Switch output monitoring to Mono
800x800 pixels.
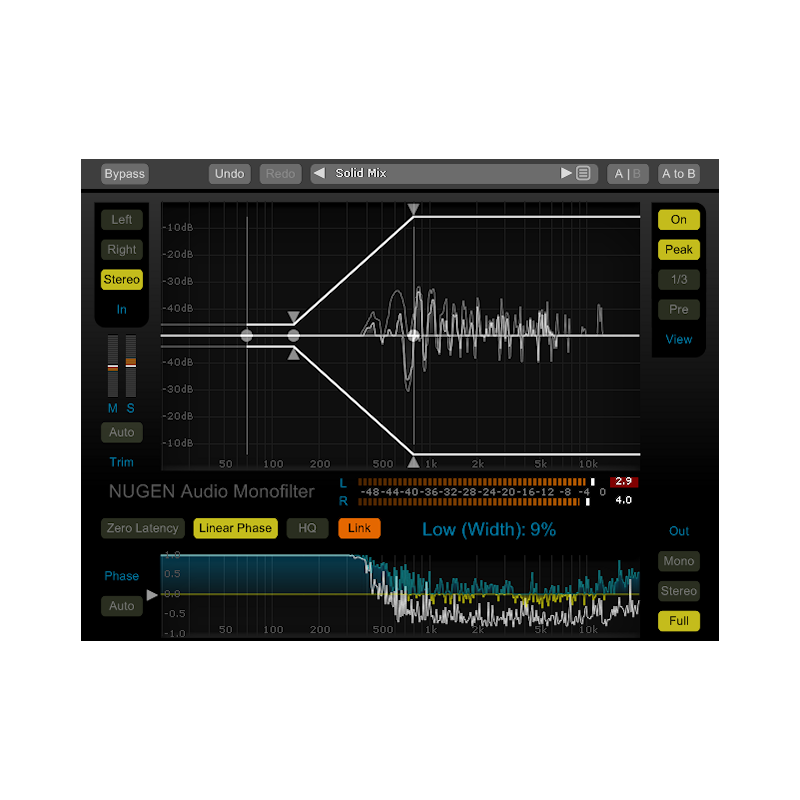click(x=679, y=561)
